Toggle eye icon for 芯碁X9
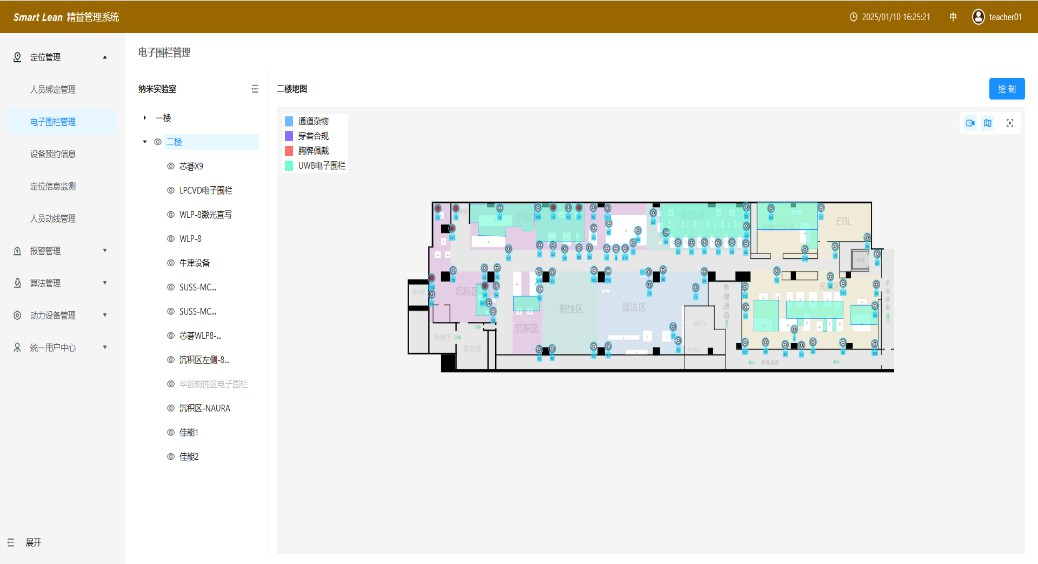This screenshot has width=1038, height=564. (x=171, y=166)
